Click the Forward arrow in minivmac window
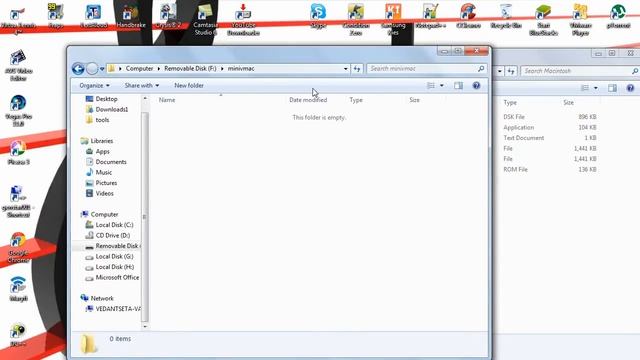This screenshot has height=360, width=640. click(x=92, y=69)
